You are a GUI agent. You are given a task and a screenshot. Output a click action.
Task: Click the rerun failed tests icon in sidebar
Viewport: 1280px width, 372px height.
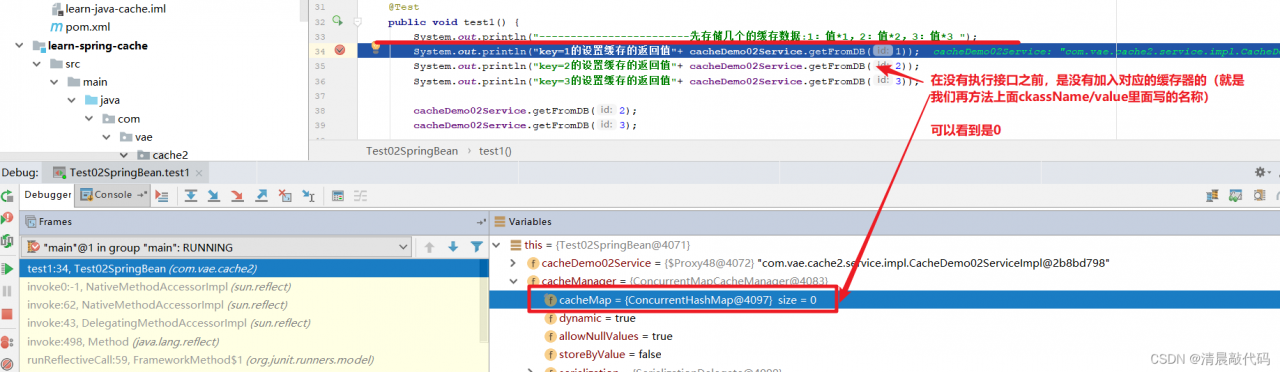click(x=8, y=217)
